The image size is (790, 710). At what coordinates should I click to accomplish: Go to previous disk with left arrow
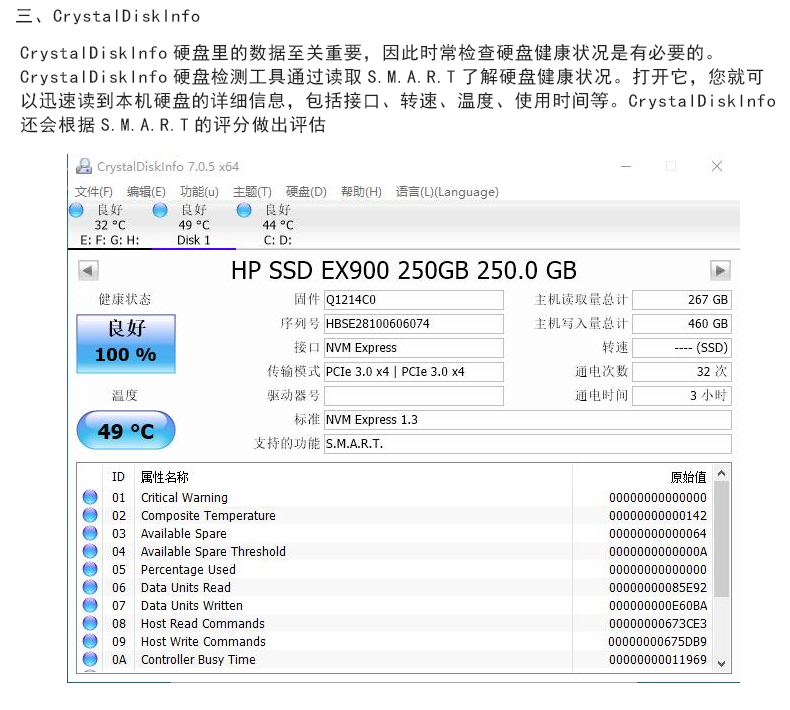[x=88, y=271]
